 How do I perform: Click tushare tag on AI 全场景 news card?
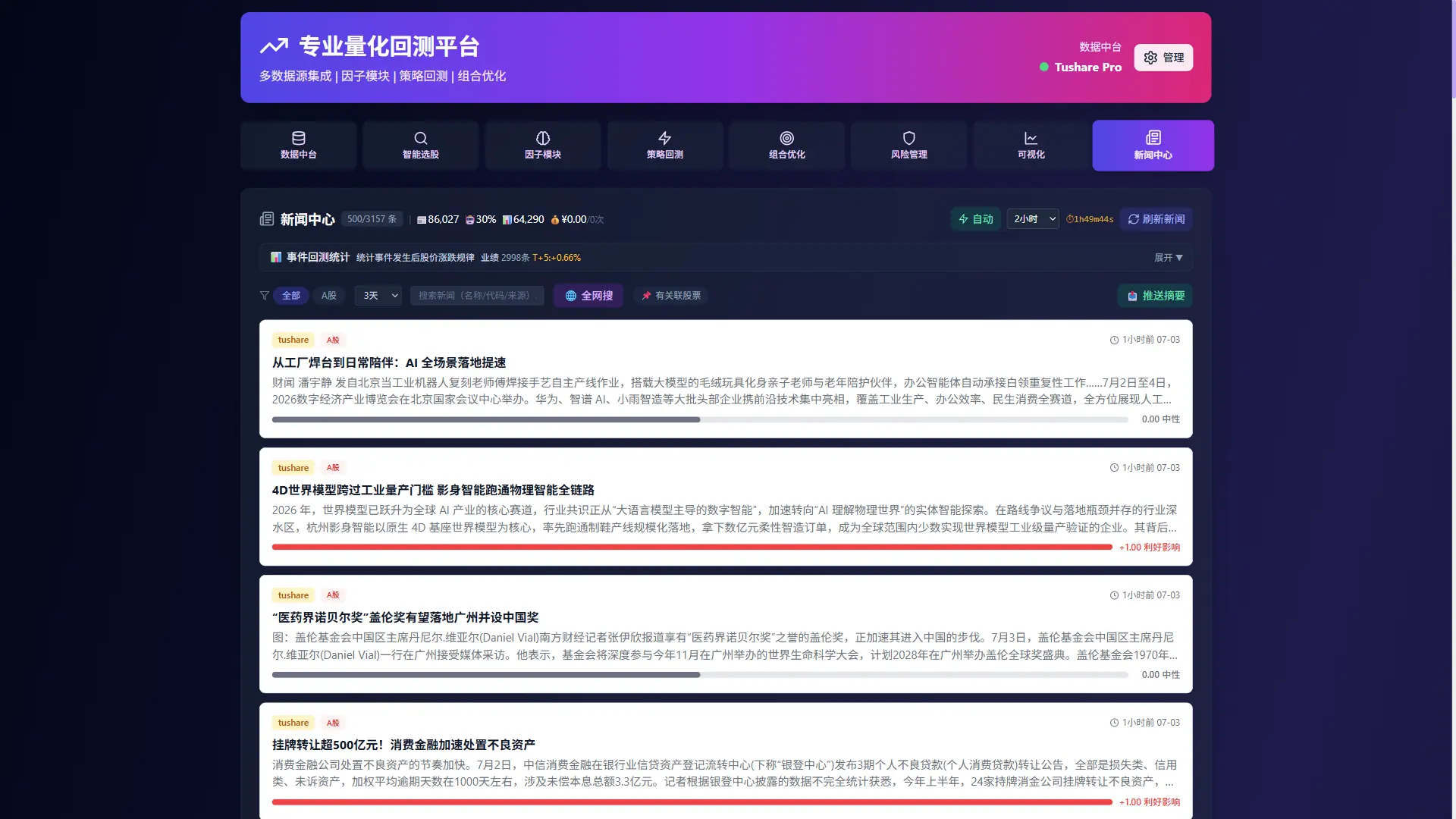[x=293, y=340]
